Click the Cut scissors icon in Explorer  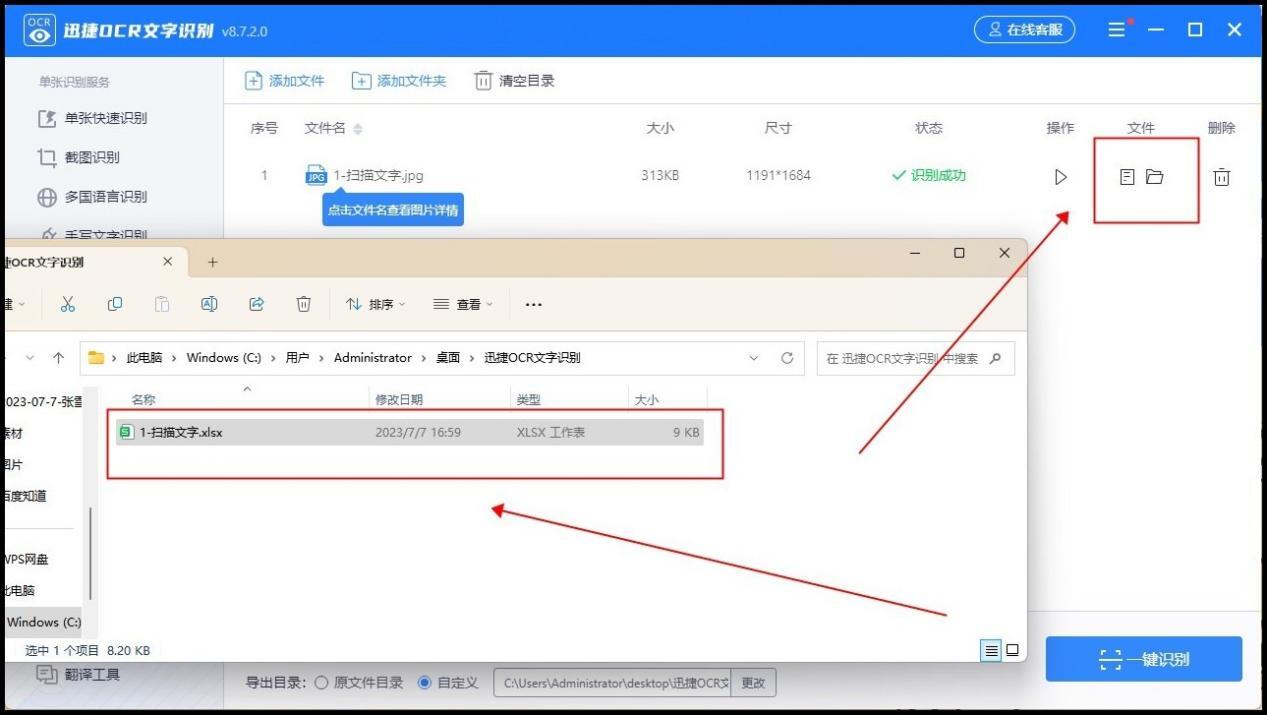tap(68, 304)
